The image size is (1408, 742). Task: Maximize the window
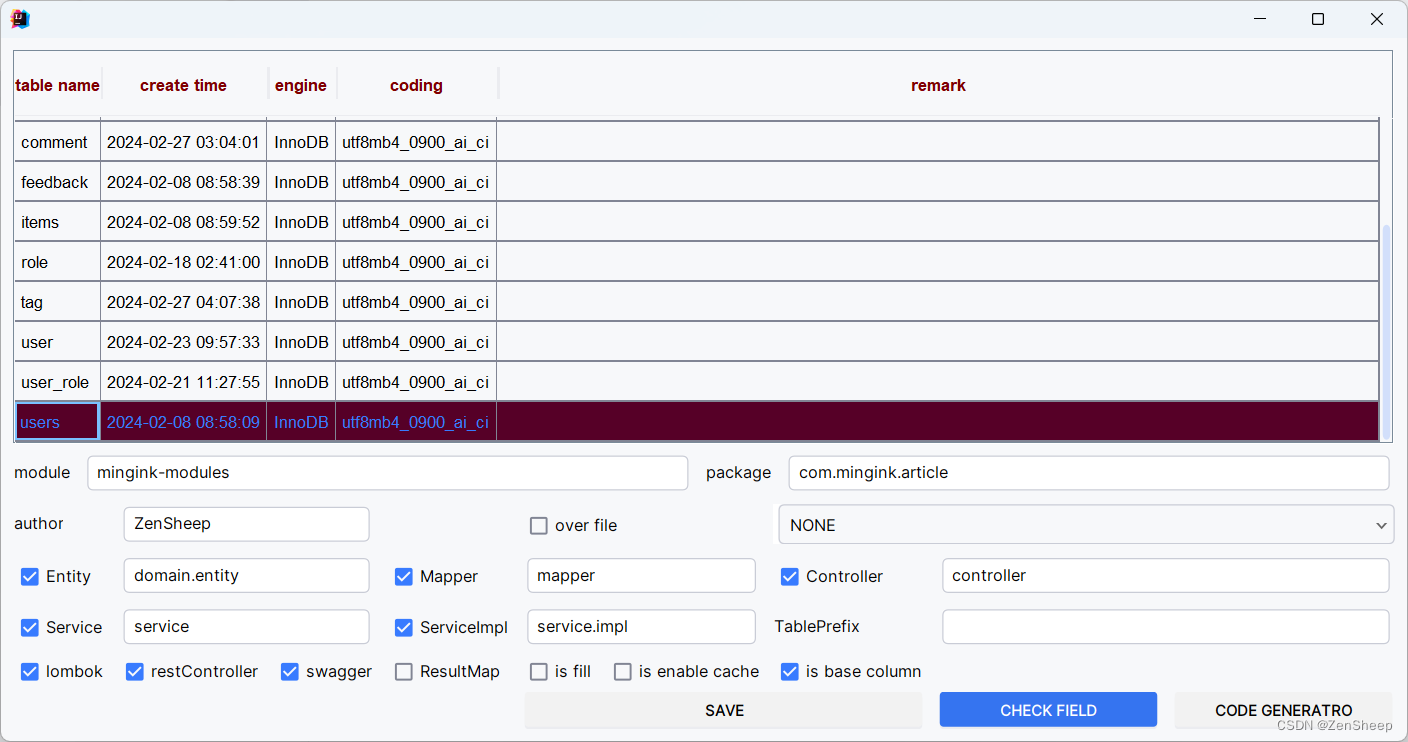point(1318,19)
